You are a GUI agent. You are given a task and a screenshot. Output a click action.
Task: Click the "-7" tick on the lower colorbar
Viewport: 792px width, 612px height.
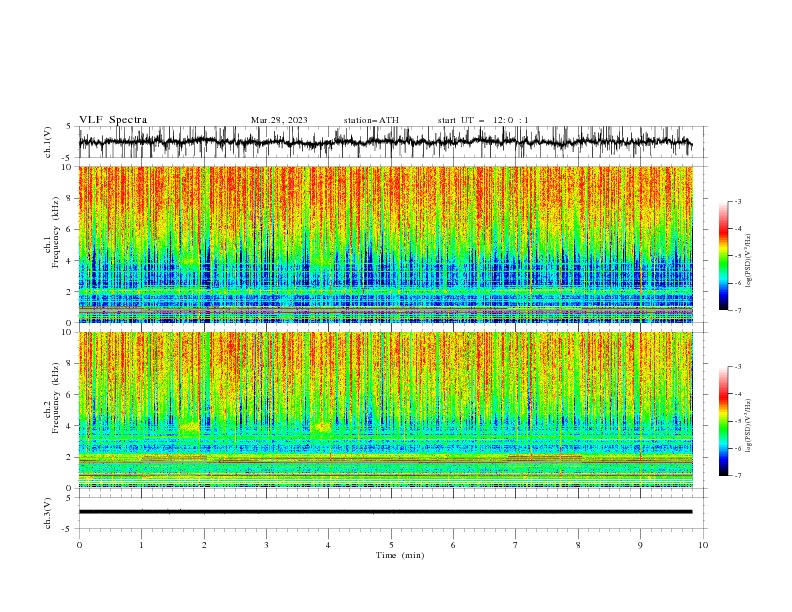pyautogui.click(x=737, y=476)
